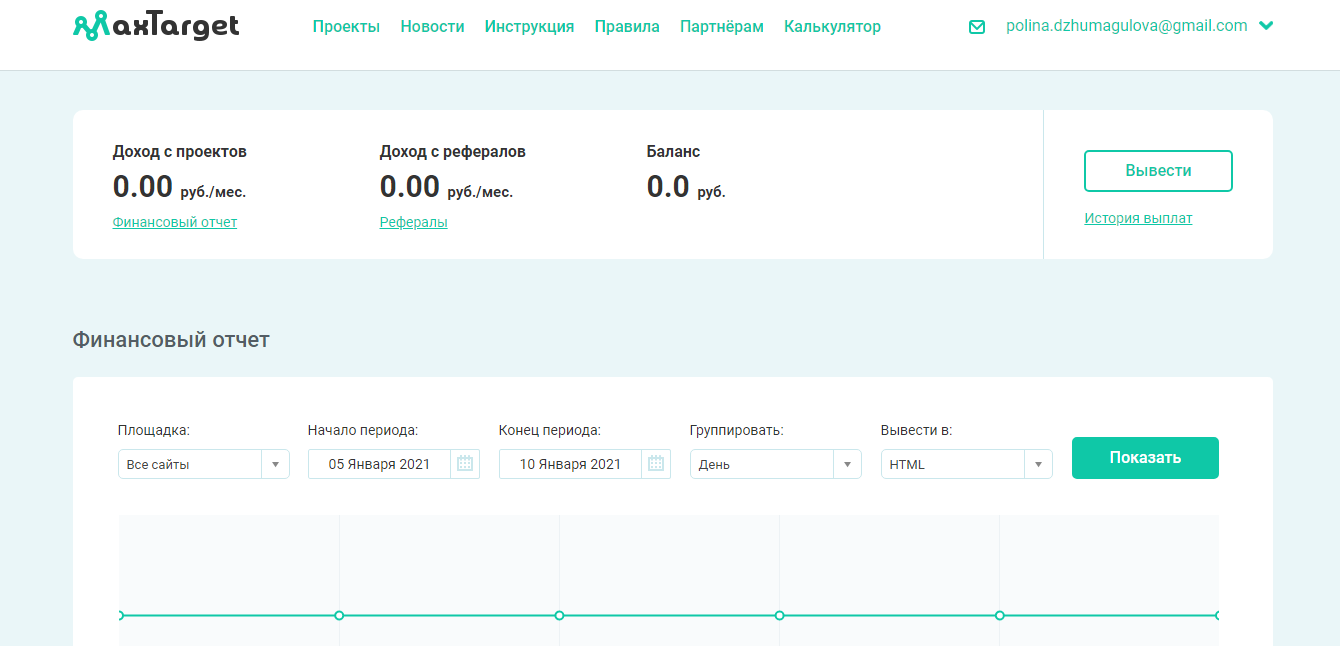Open the Площадка 'Все сайты' dropdown
This screenshot has width=1340, height=646.
click(x=204, y=464)
